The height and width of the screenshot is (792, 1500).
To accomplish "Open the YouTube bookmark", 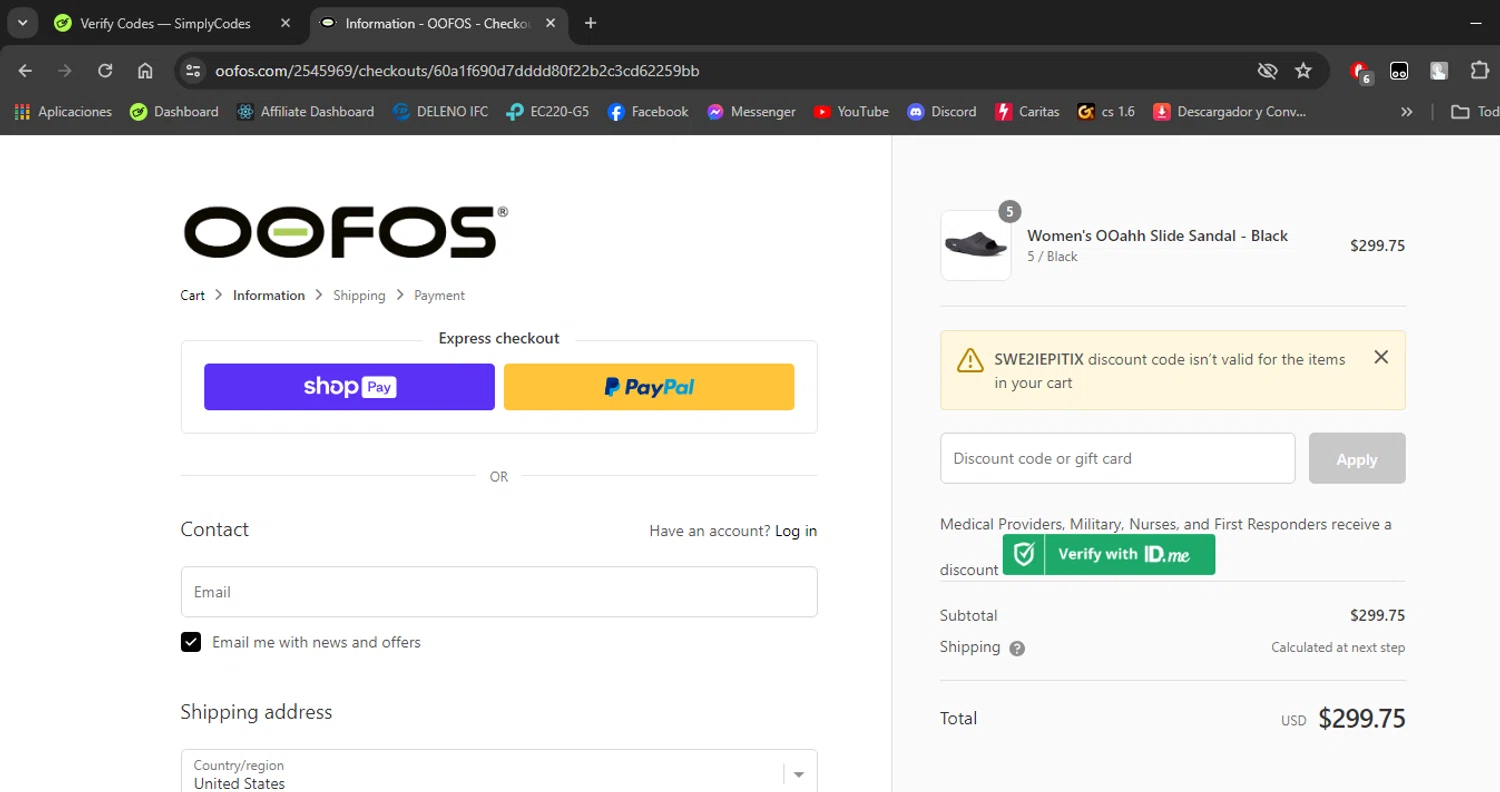I will 851,112.
